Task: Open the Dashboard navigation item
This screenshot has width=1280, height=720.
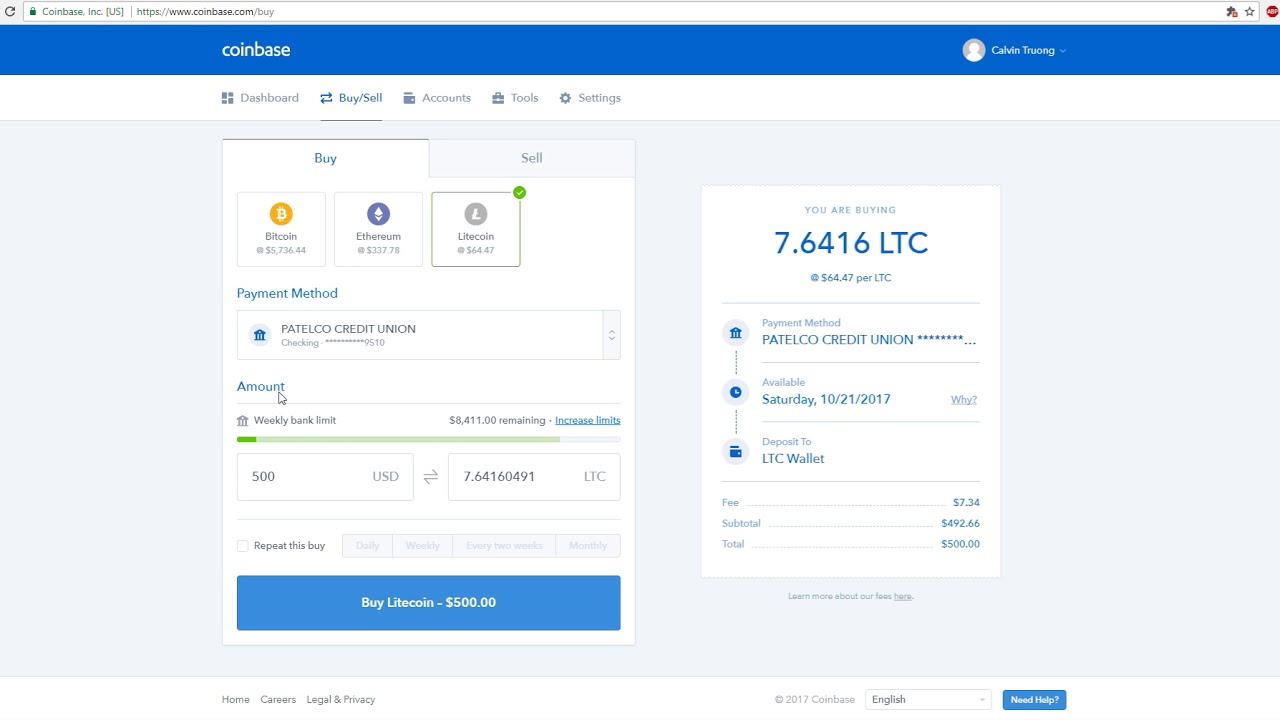Action: [260, 98]
